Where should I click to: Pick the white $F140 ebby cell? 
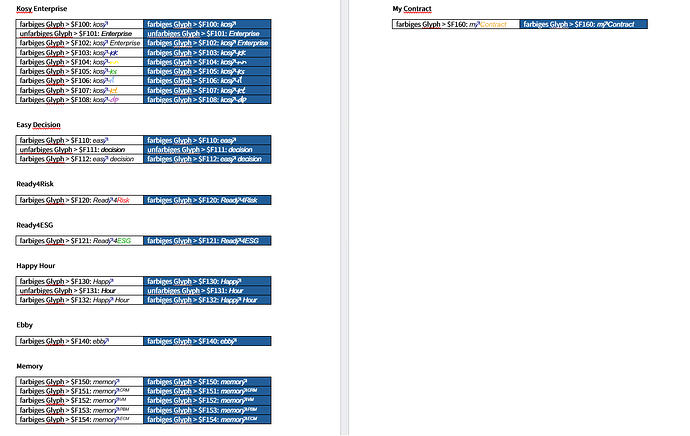point(80,341)
